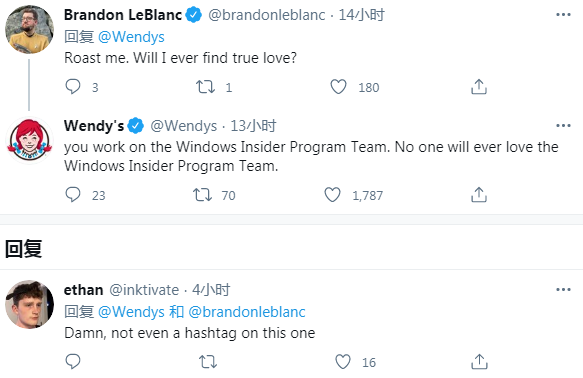Open more options on ethan's reply
Image resolution: width=583 pixels, height=378 pixels.
click(x=563, y=290)
